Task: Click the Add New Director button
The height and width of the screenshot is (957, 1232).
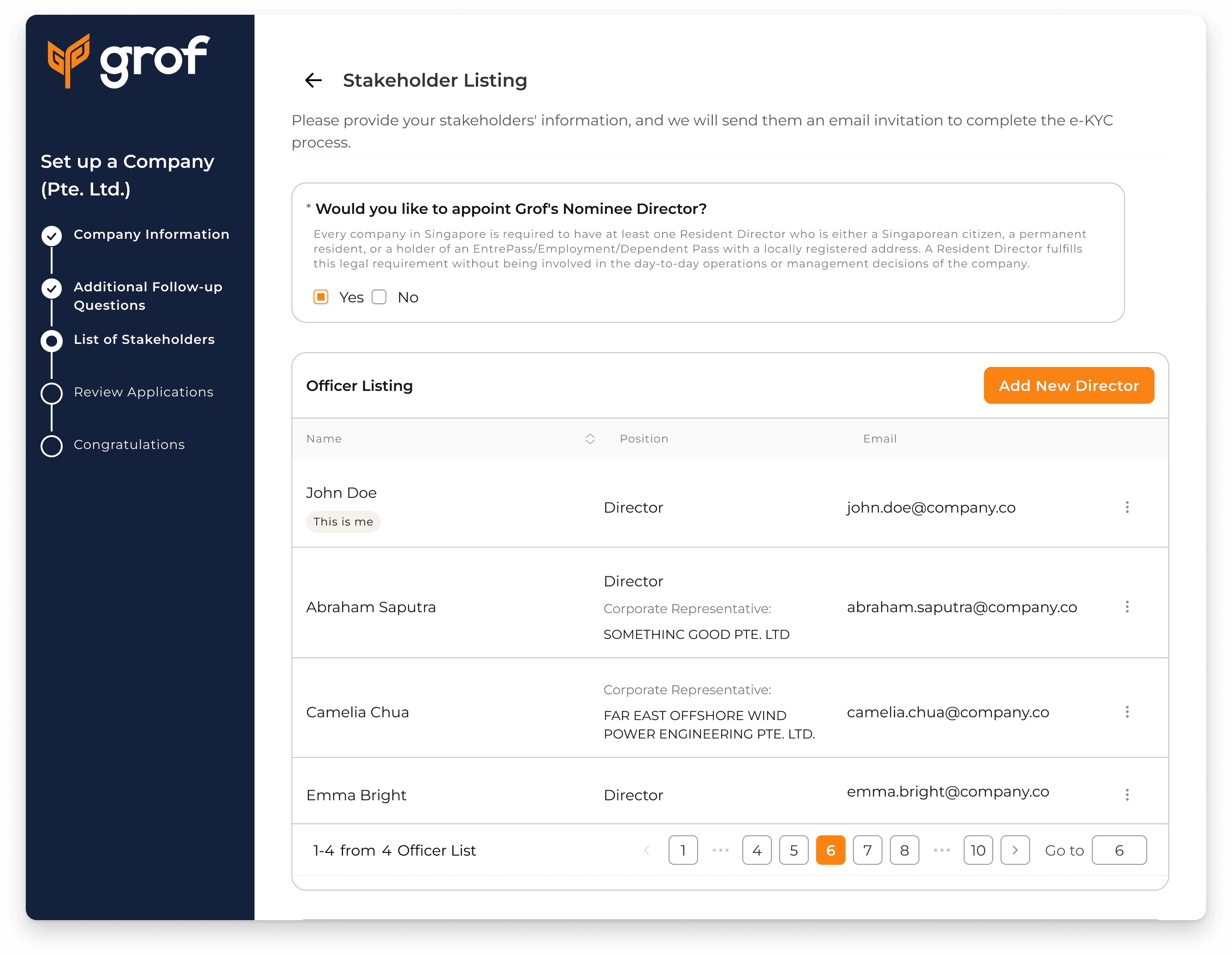Action: pyautogui.click(x=1068, y=386)
